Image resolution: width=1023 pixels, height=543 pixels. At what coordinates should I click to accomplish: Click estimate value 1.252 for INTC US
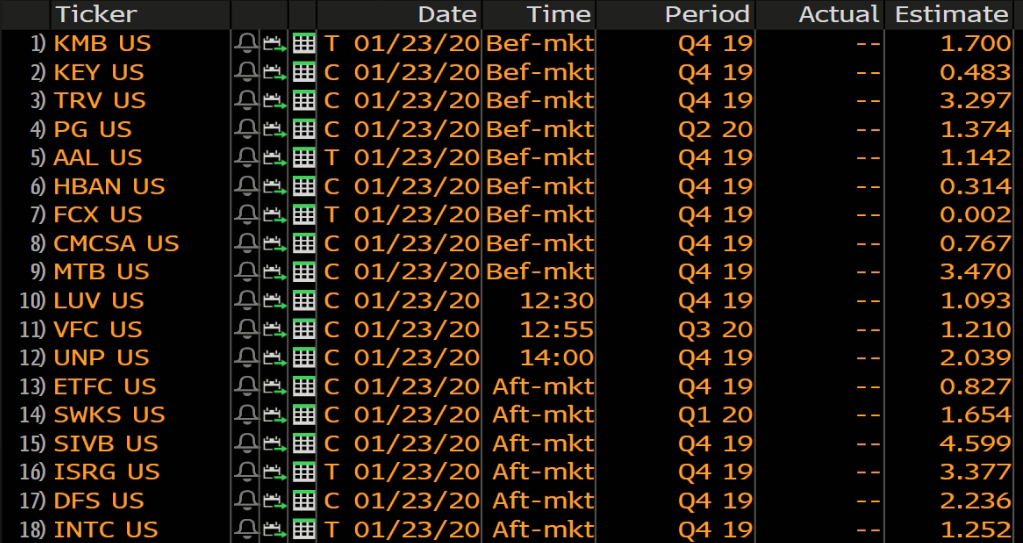tap(975, 529)
